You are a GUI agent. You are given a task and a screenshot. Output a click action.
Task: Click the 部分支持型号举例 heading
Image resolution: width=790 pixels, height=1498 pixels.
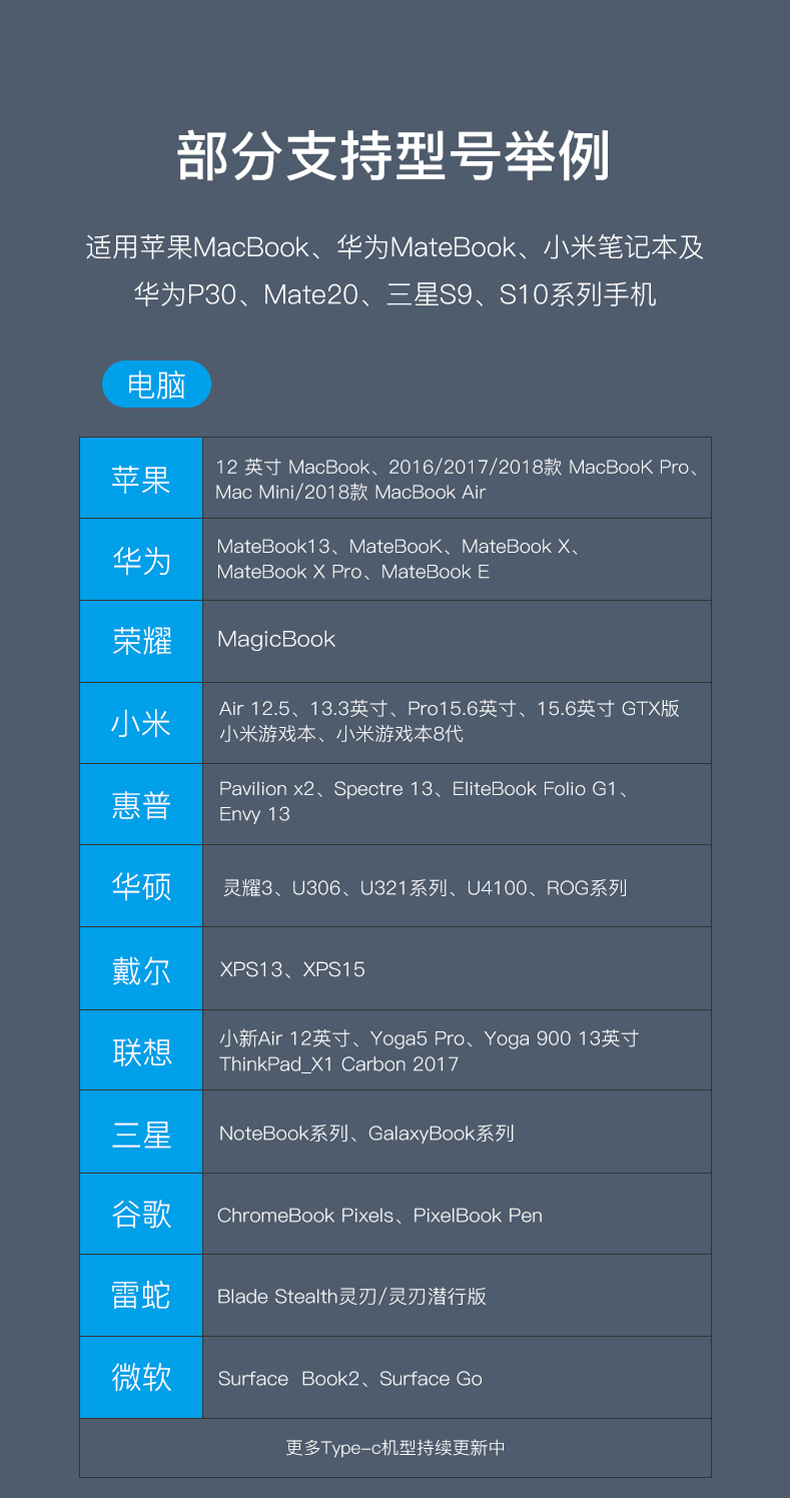click(394, 155)
